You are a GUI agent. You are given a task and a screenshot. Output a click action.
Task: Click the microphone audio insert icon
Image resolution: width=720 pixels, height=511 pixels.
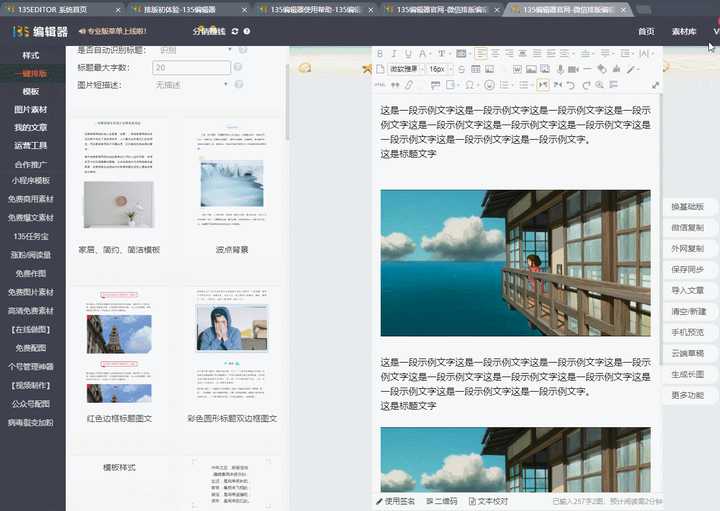click(560, 69)
